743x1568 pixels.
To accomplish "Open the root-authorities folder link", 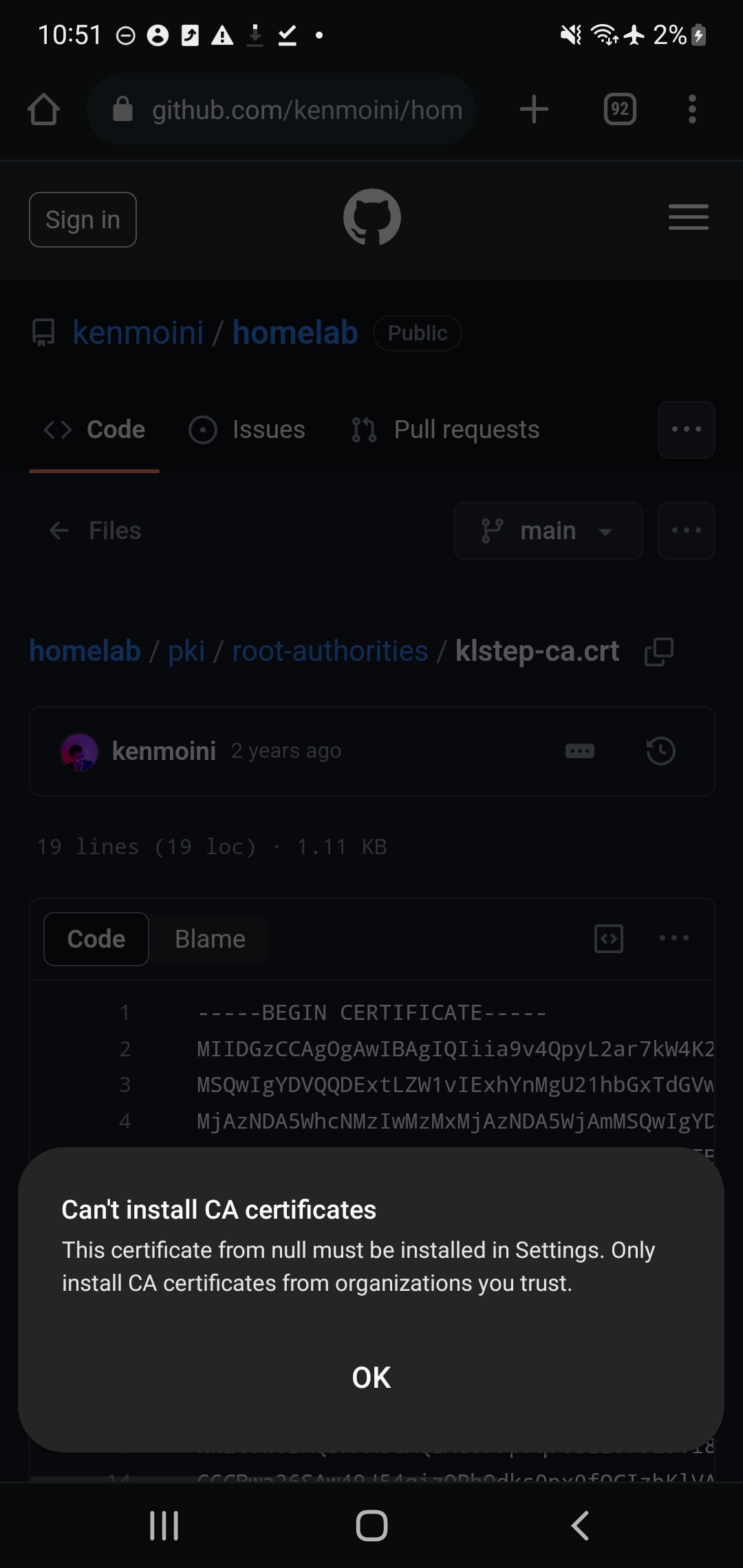I will point(330,651).
